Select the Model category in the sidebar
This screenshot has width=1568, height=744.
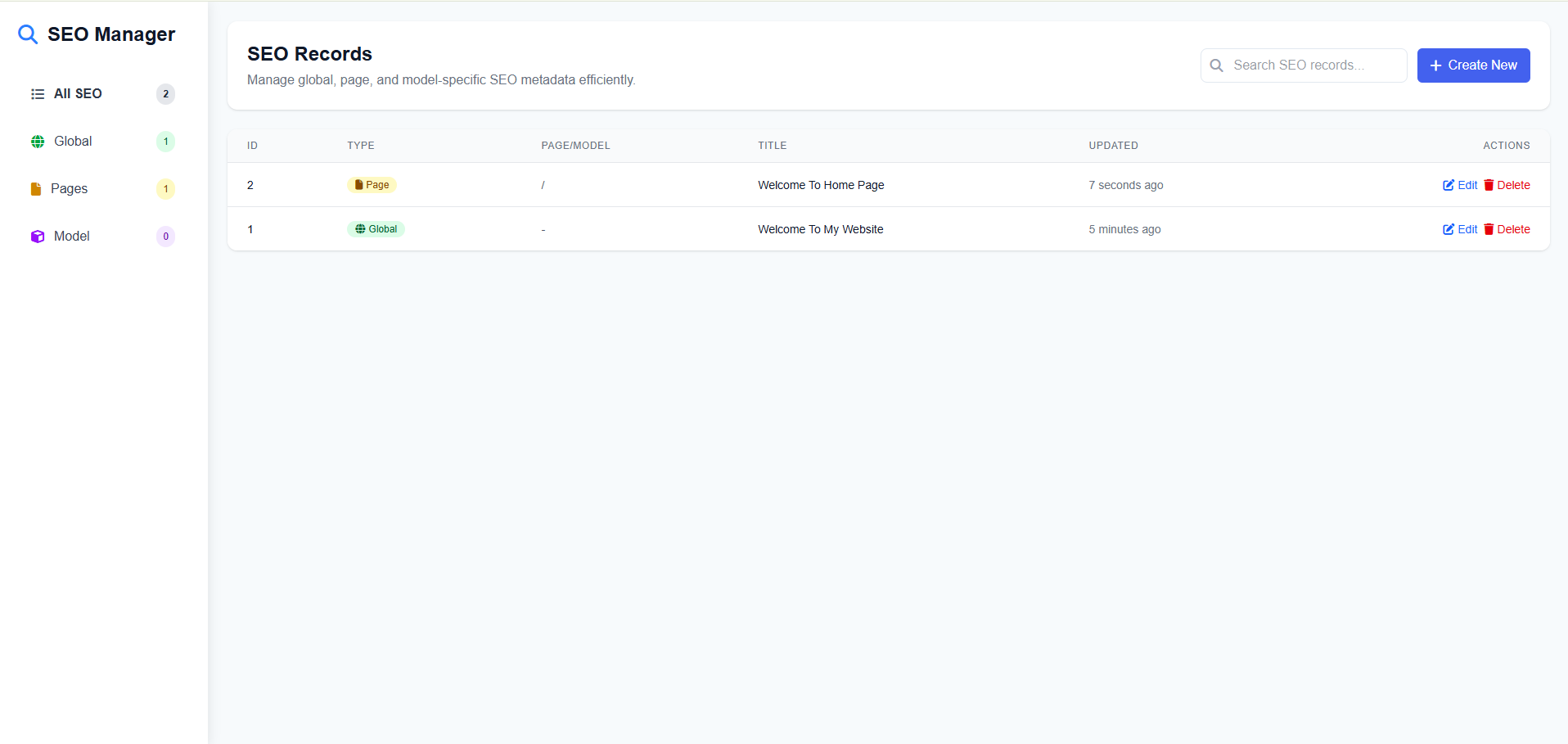[73, 236]
